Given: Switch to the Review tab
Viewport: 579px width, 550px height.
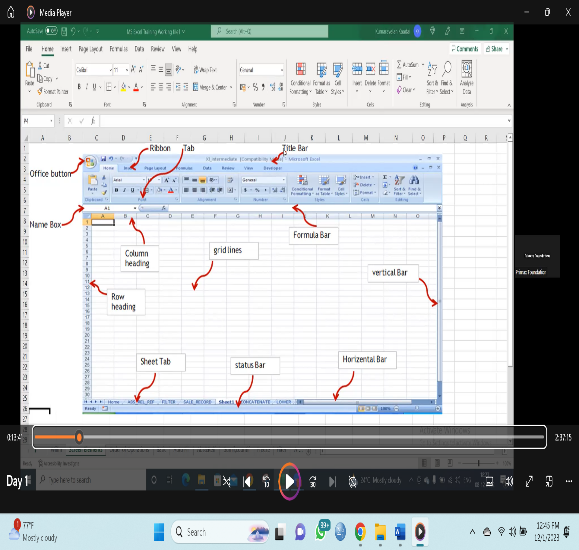Looking at the screenshot, I should [x=158, y=48].
